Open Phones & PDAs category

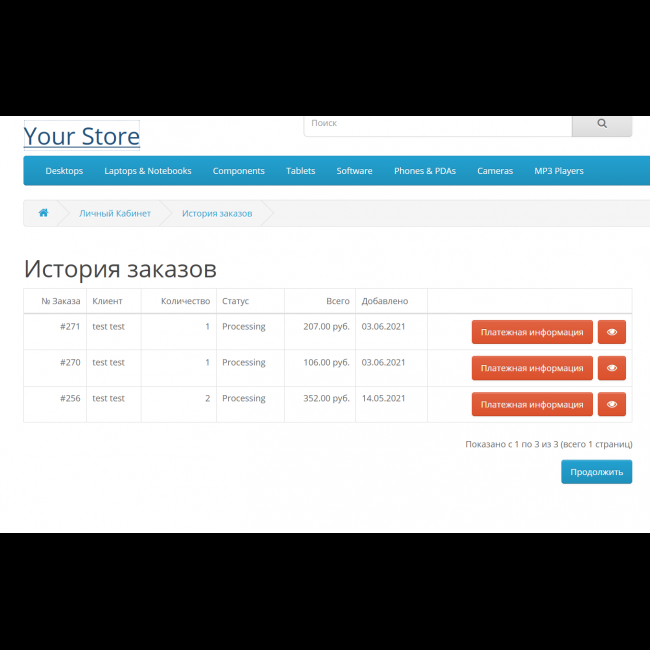(424, 171)
